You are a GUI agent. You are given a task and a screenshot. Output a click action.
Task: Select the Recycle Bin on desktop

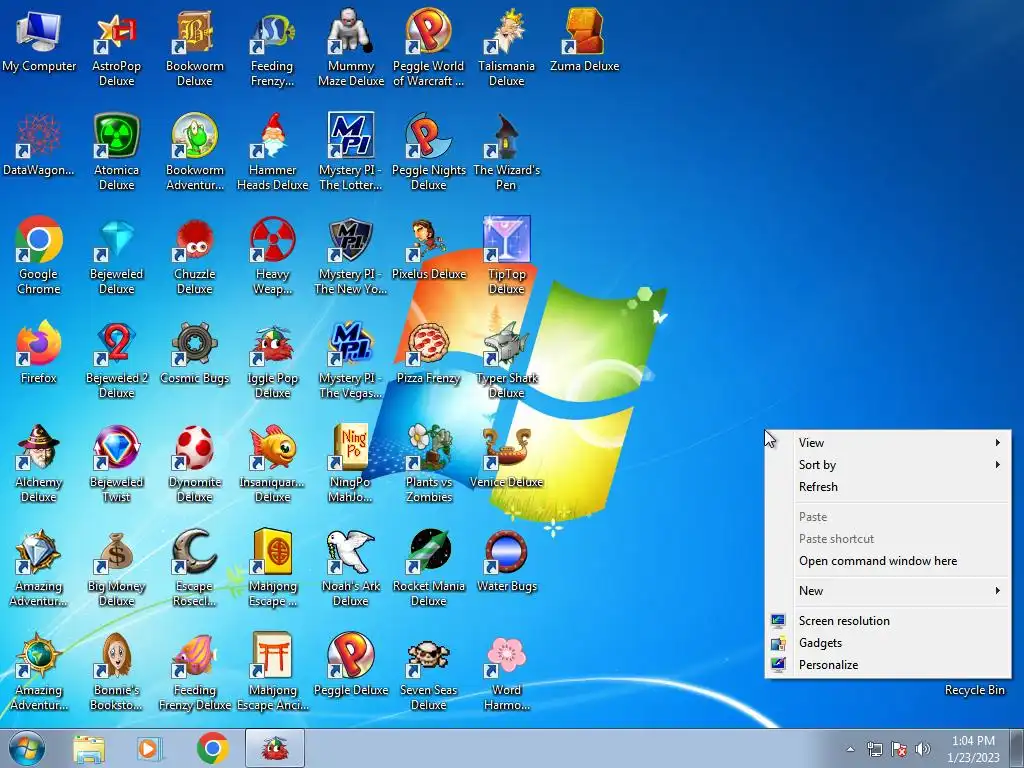(x=974, y=690)
